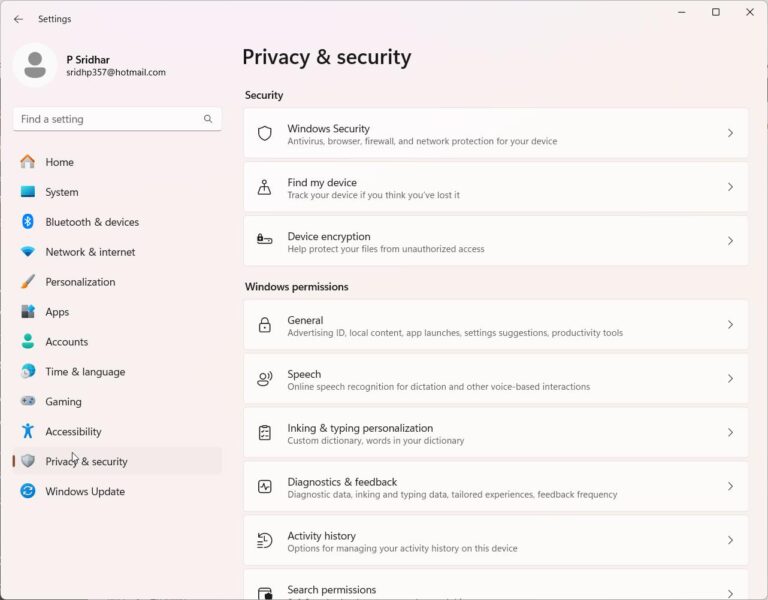
Task: Click the Accounts label in sidebar
Action: (67, 342)
